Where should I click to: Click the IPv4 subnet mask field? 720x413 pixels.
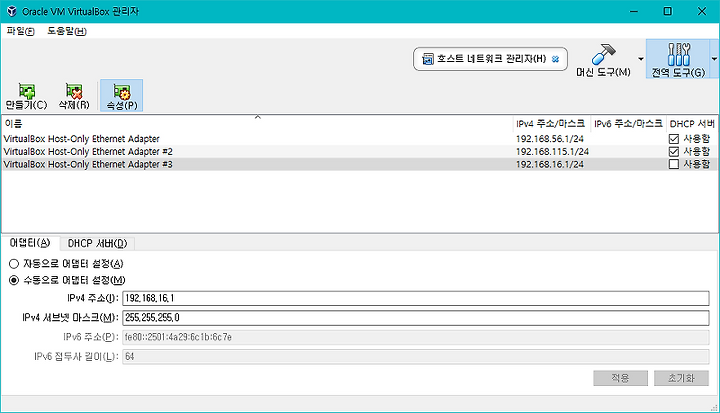(416, 317)
